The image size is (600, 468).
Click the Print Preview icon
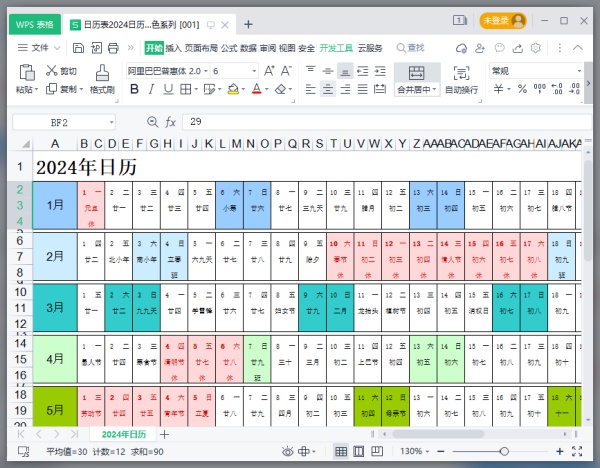coord(96,48)
